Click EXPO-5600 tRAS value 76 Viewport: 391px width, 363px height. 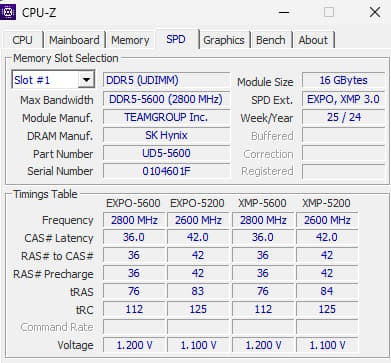tap(134, 291)
